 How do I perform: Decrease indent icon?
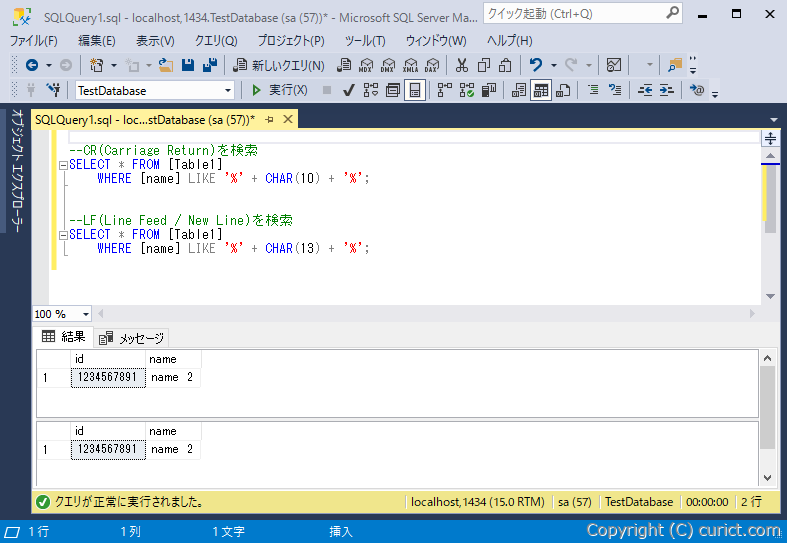pos(645,90)
